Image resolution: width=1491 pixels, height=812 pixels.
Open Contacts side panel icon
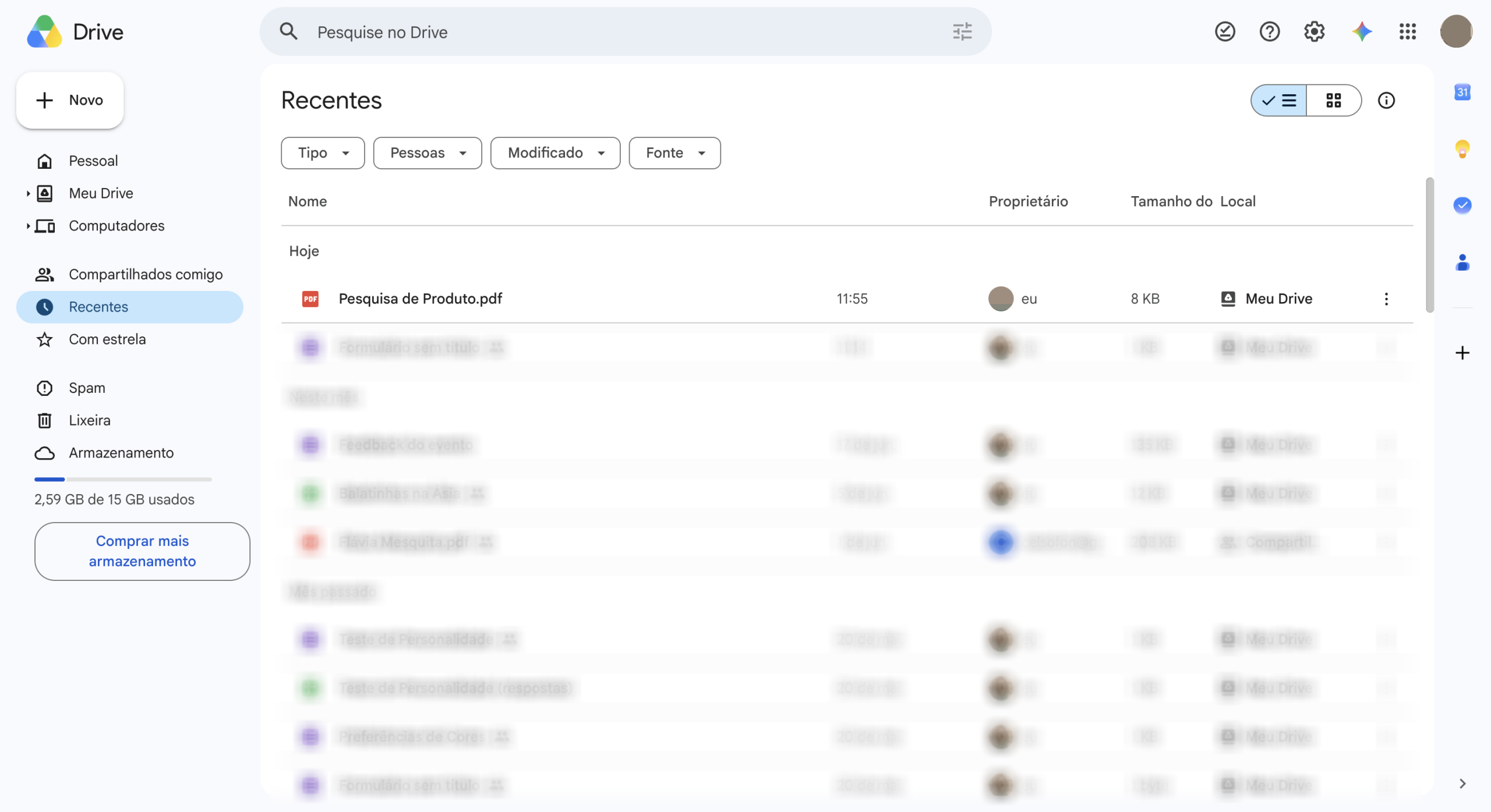[1462, 263]
